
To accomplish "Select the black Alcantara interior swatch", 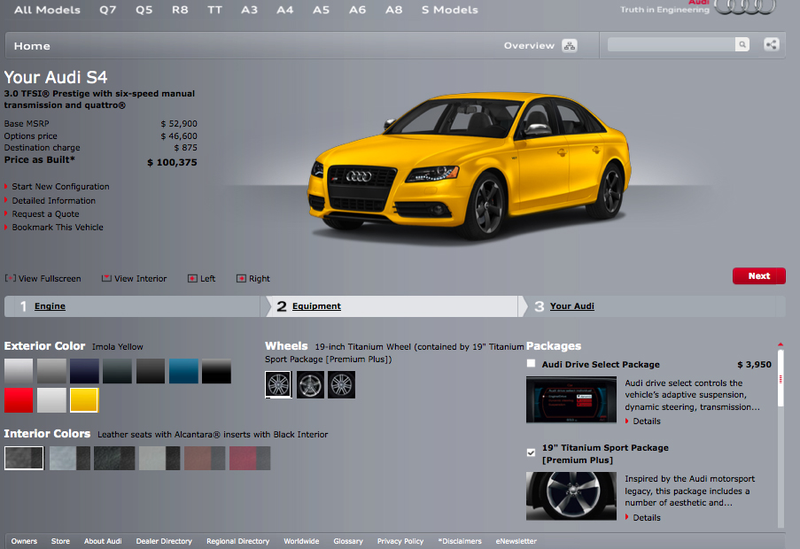I will click(24, 458).
